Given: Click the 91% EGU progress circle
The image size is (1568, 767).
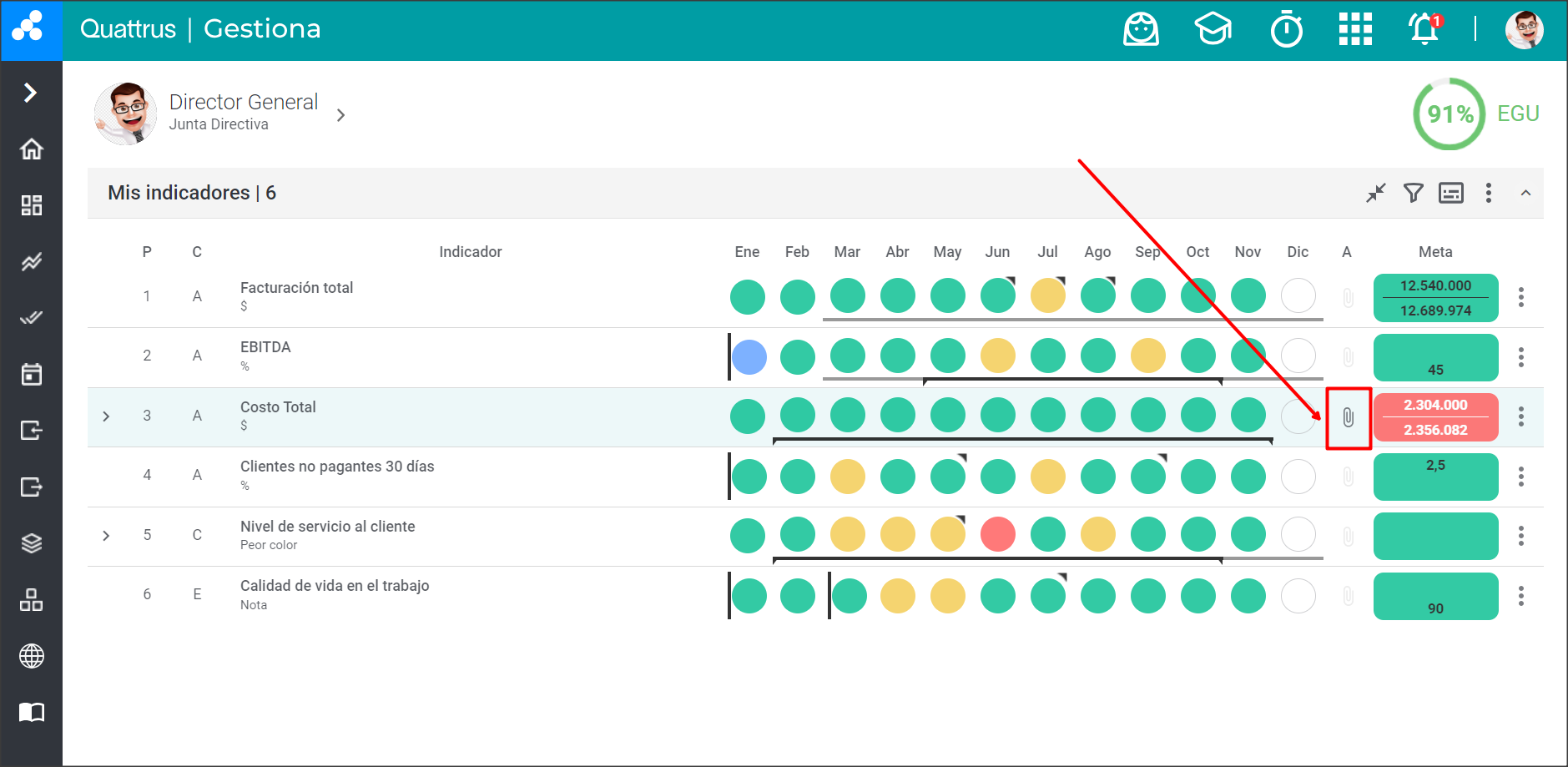Looking at the screenshot, I should pyautogui.click(x=1450, y=114).
